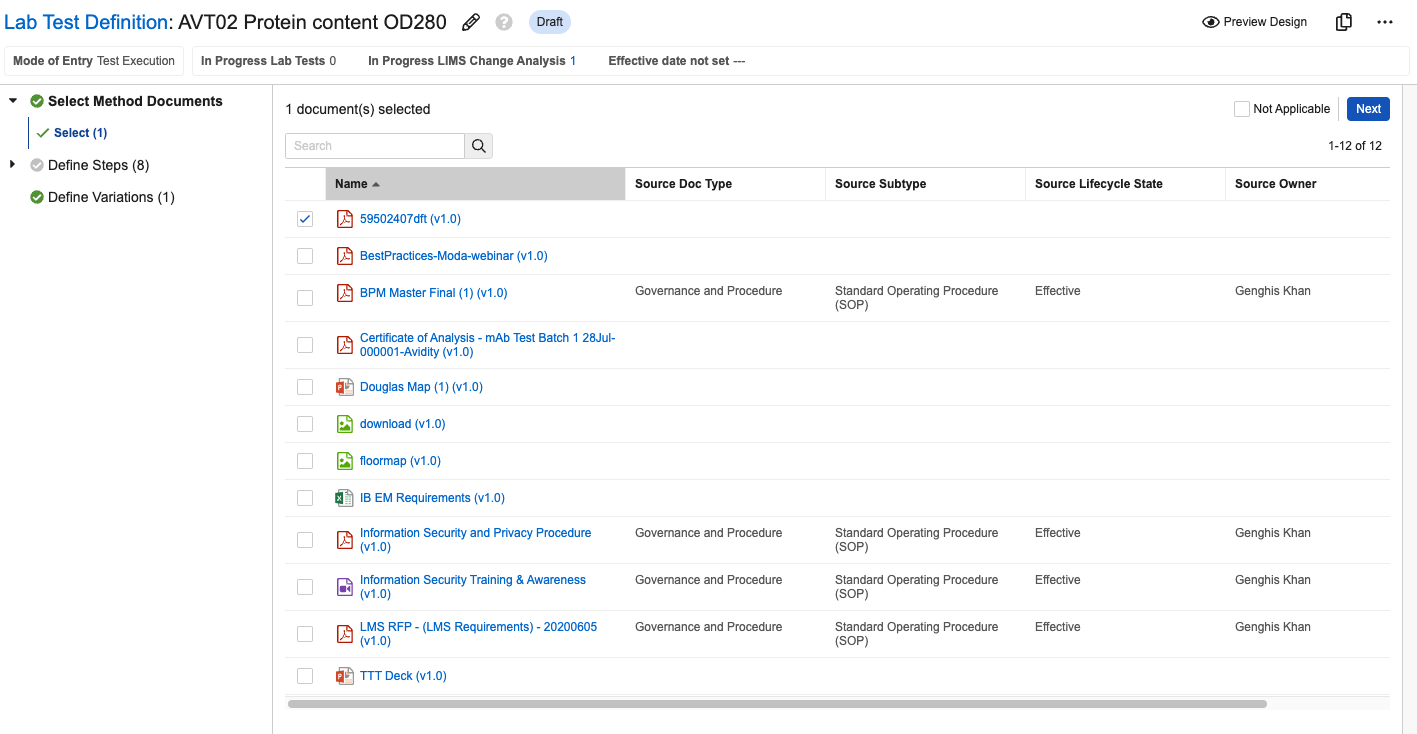Uncheck the 59502407dft document checkbox
Viewport: 1417px width, 734px height.
click(x=305, y=219)
